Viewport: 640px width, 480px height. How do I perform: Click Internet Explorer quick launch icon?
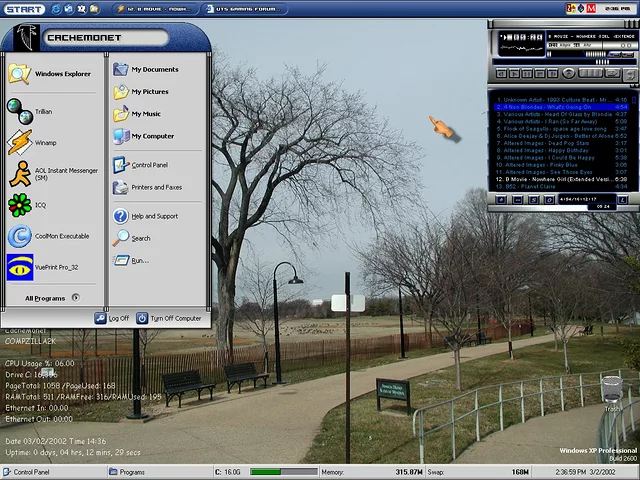(x=56, y=9)
